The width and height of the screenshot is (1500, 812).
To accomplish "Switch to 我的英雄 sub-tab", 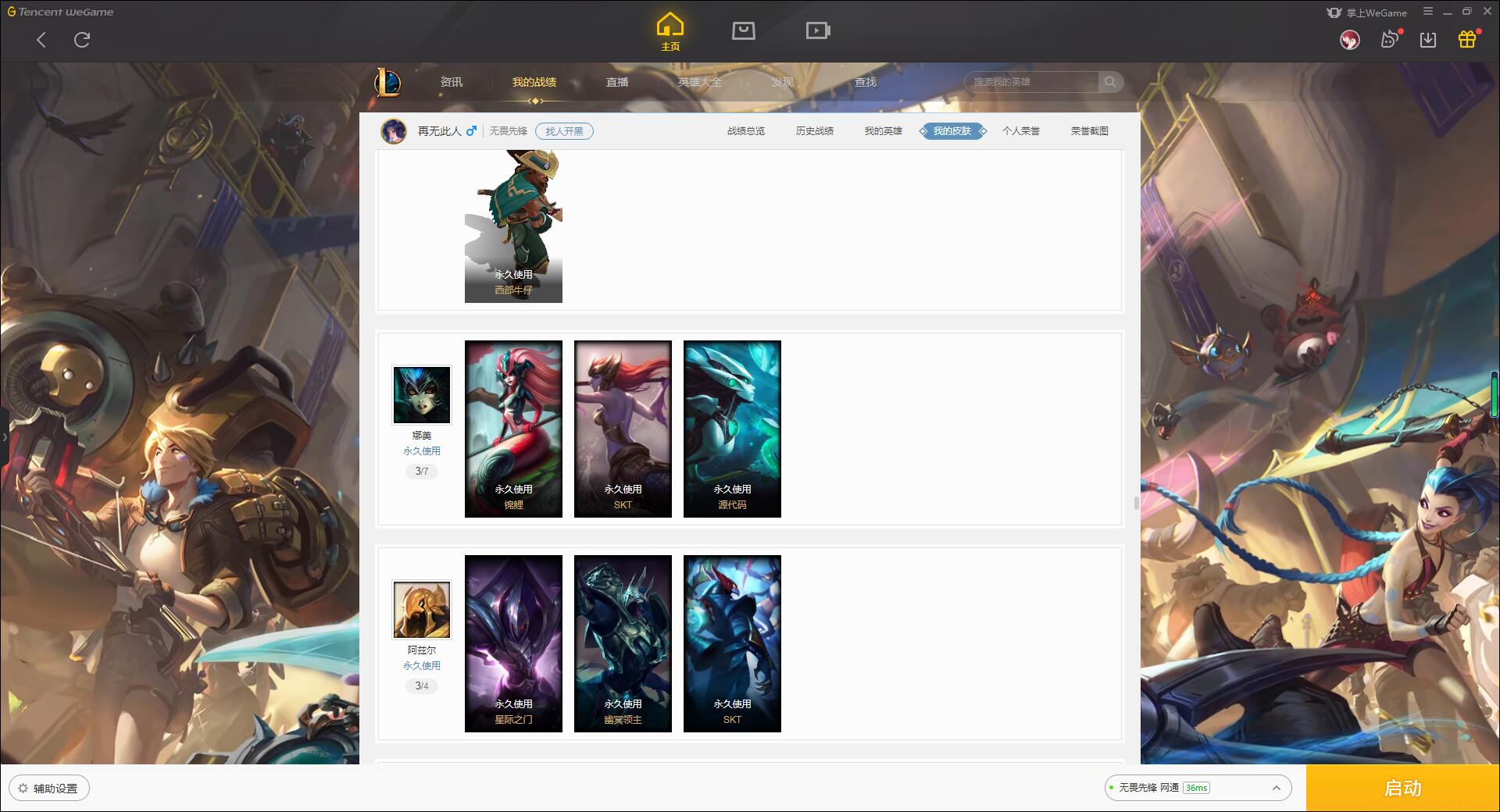I will point(884,131).
